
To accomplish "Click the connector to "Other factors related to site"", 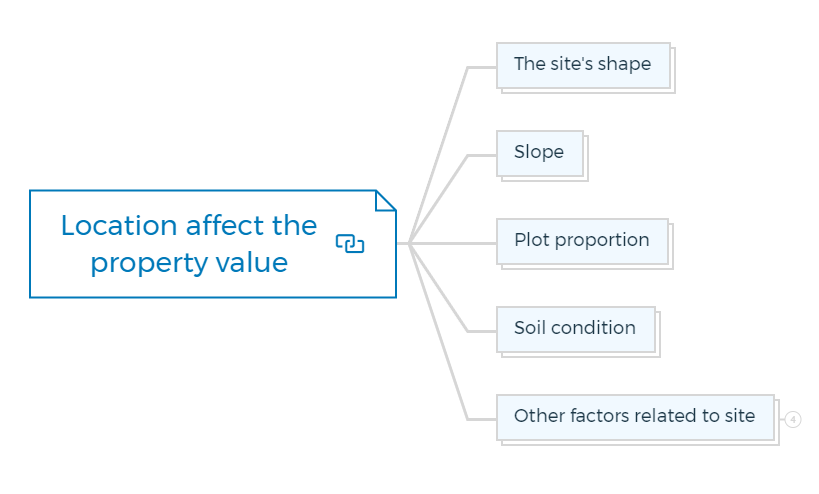I will [440, 340].
